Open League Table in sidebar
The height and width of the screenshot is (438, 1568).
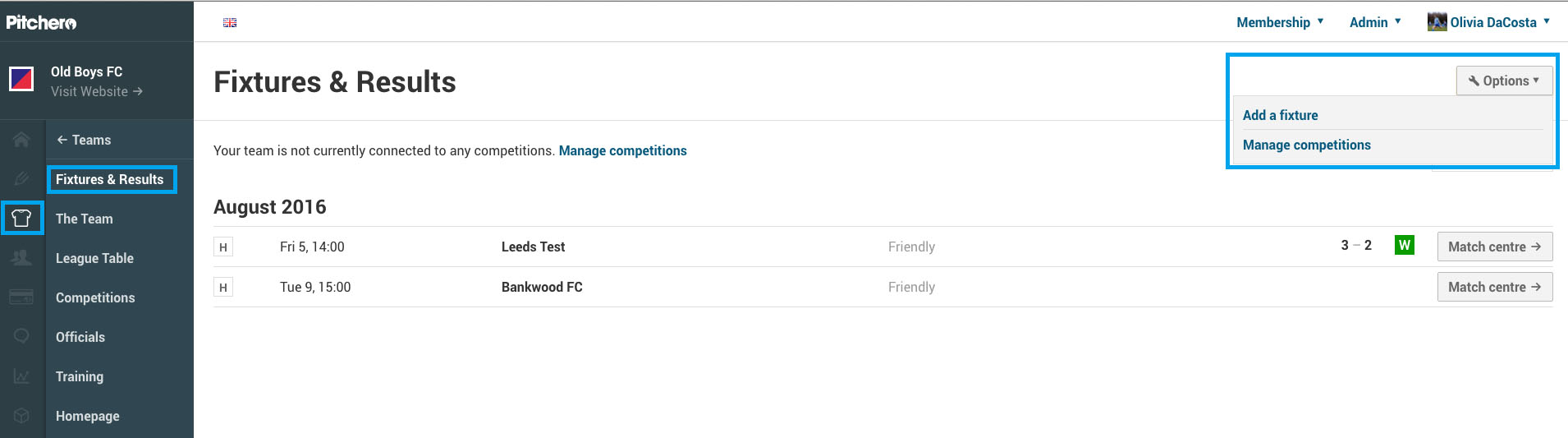tap(94, 258)
